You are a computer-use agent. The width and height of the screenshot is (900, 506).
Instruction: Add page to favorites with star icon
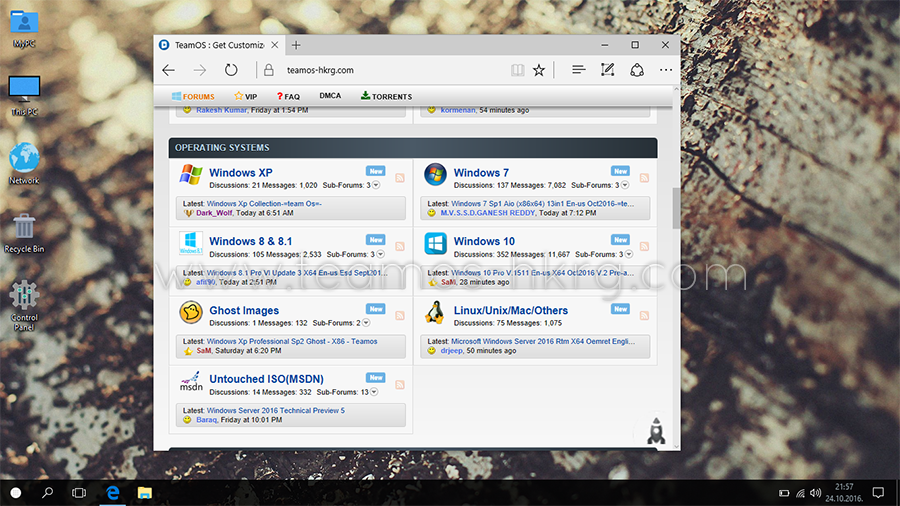[538, 70]
